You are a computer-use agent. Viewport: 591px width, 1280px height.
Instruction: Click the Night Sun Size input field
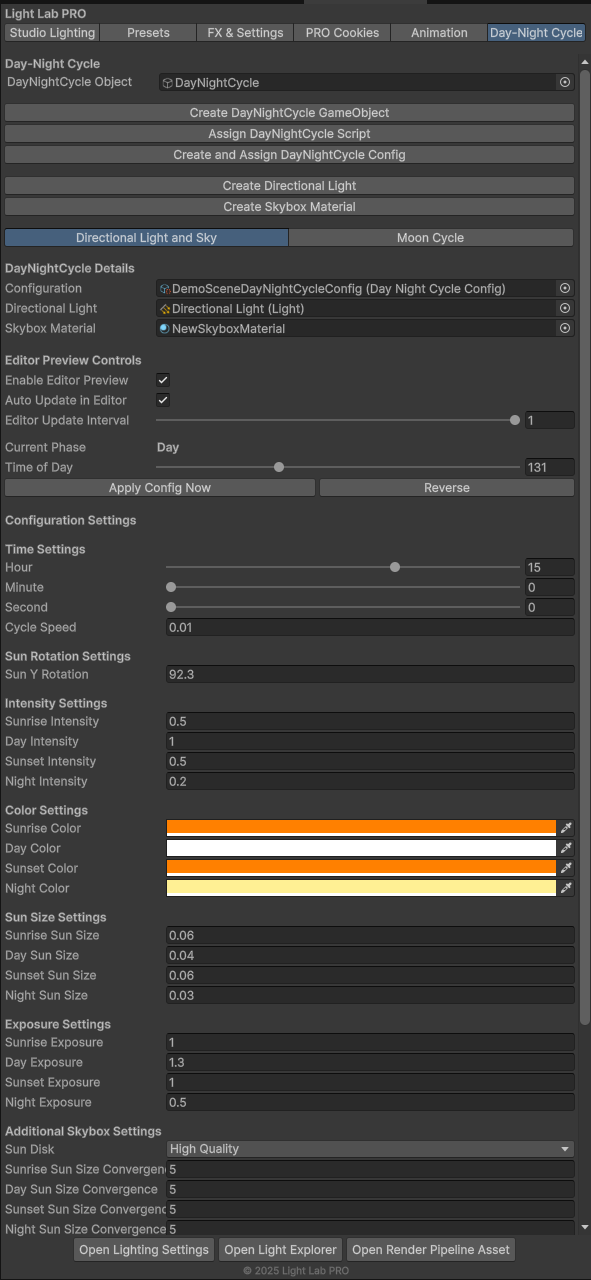click(x=370, y=995)
